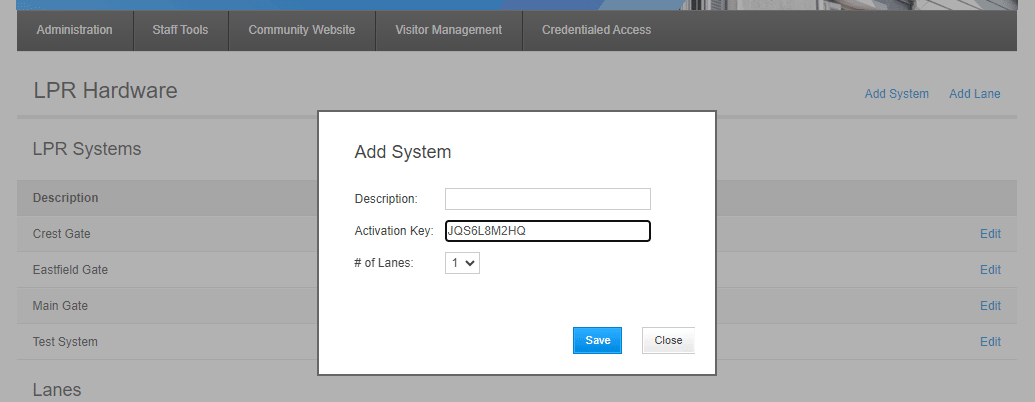Focus the Activation Key field
The width and height of the screenshot is (1035, 402).
point(548,231)
